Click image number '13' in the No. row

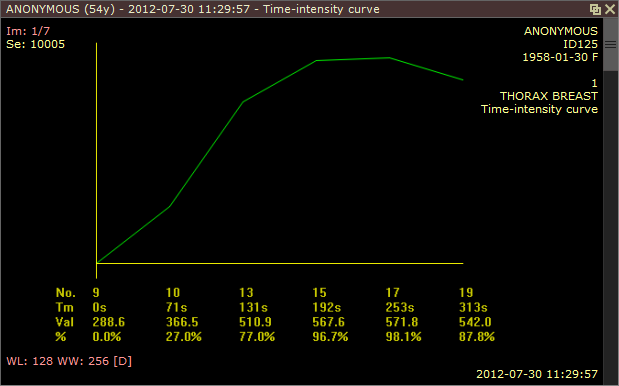[246, 292]
